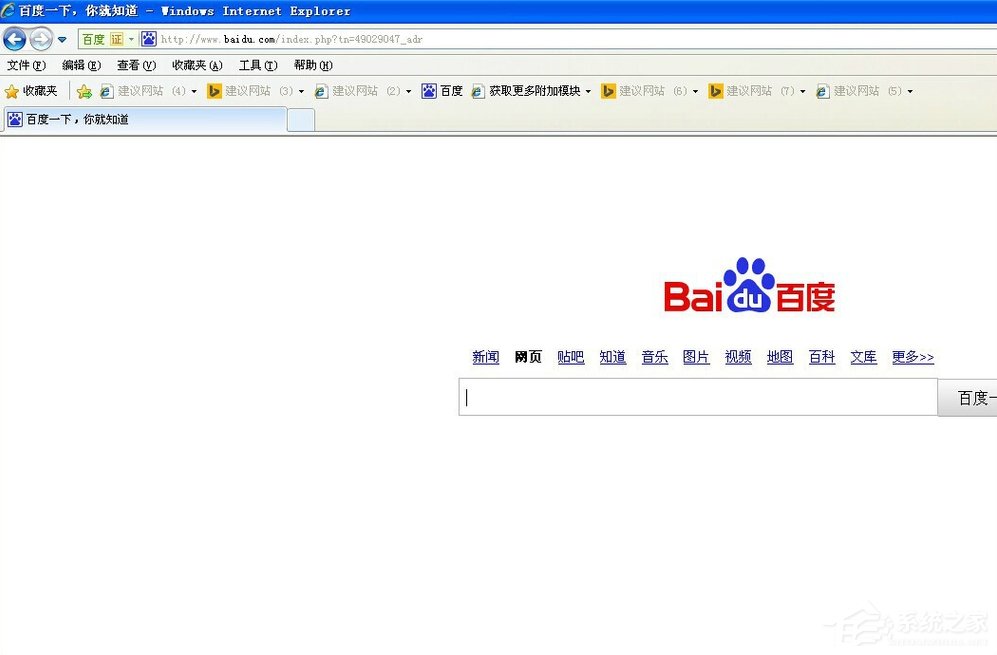Viewport: 997px width, 655px height.
Task: Open the 更多>> link
Action: point(912,357)
